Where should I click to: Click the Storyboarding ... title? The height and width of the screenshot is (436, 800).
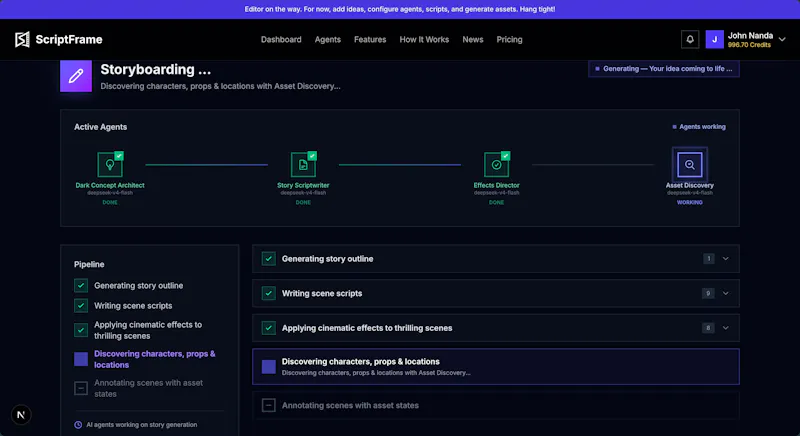(x=156, y=69)
